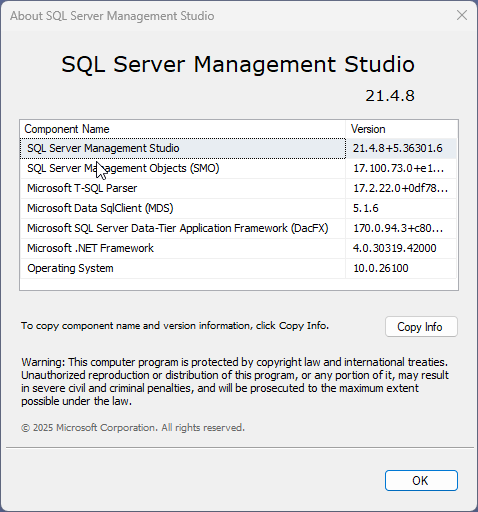This screenshot has height=512, width=478.
Task: Click the SMO version cell 17.100.73.0
Action: point(401,168)
